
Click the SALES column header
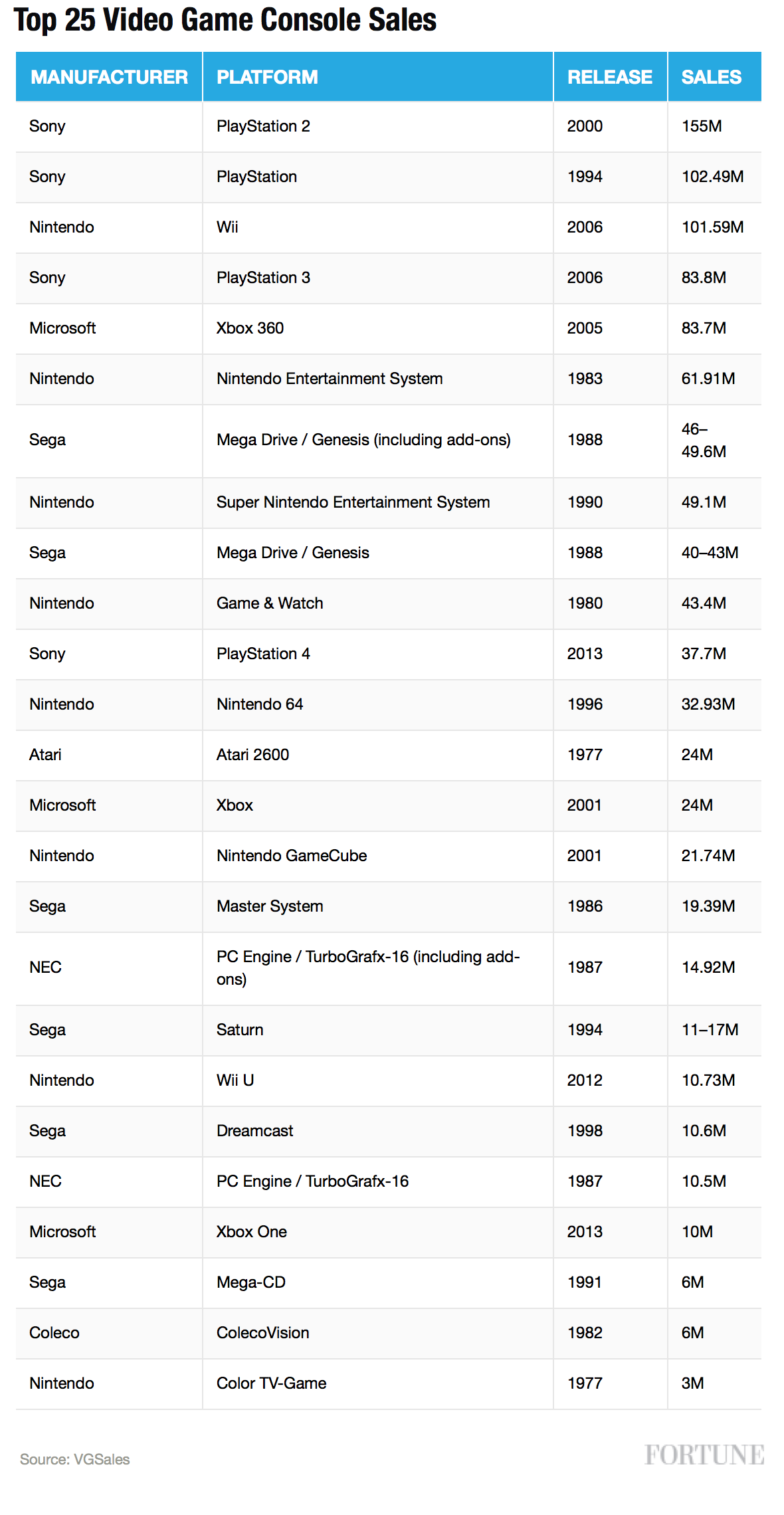click(711, 77)
